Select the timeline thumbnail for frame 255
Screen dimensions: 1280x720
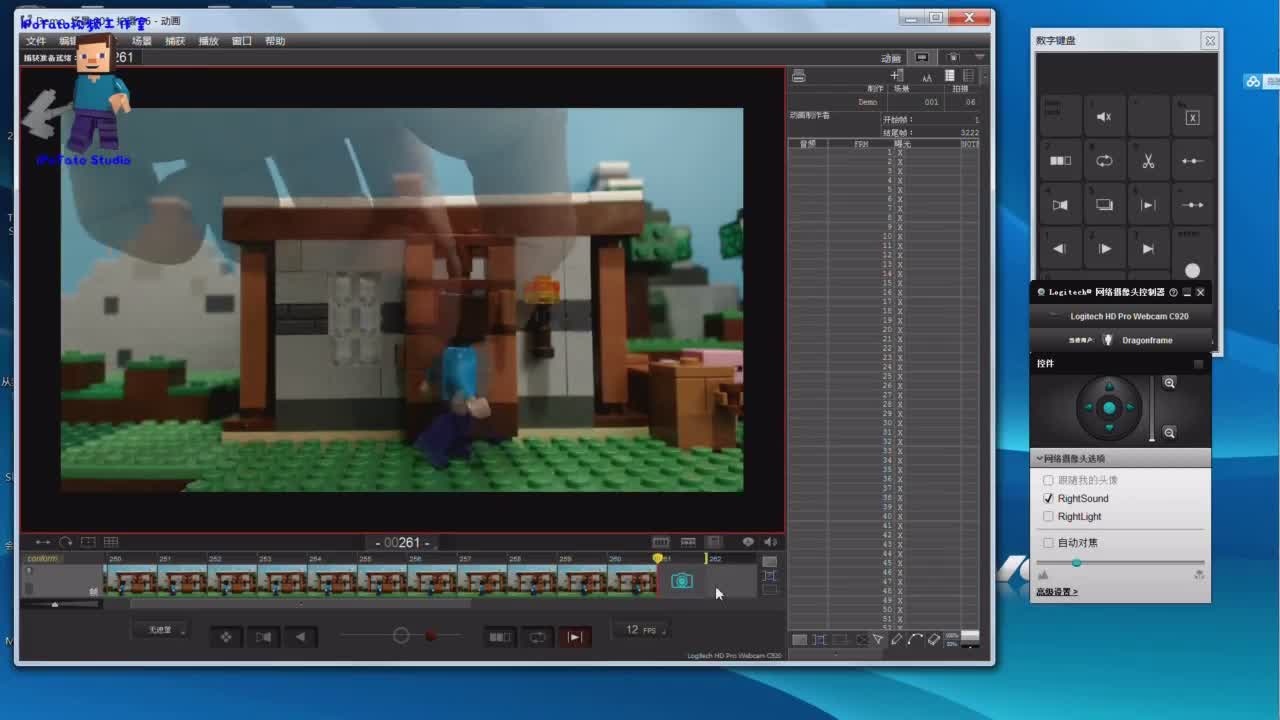click(x=382, y=580)
